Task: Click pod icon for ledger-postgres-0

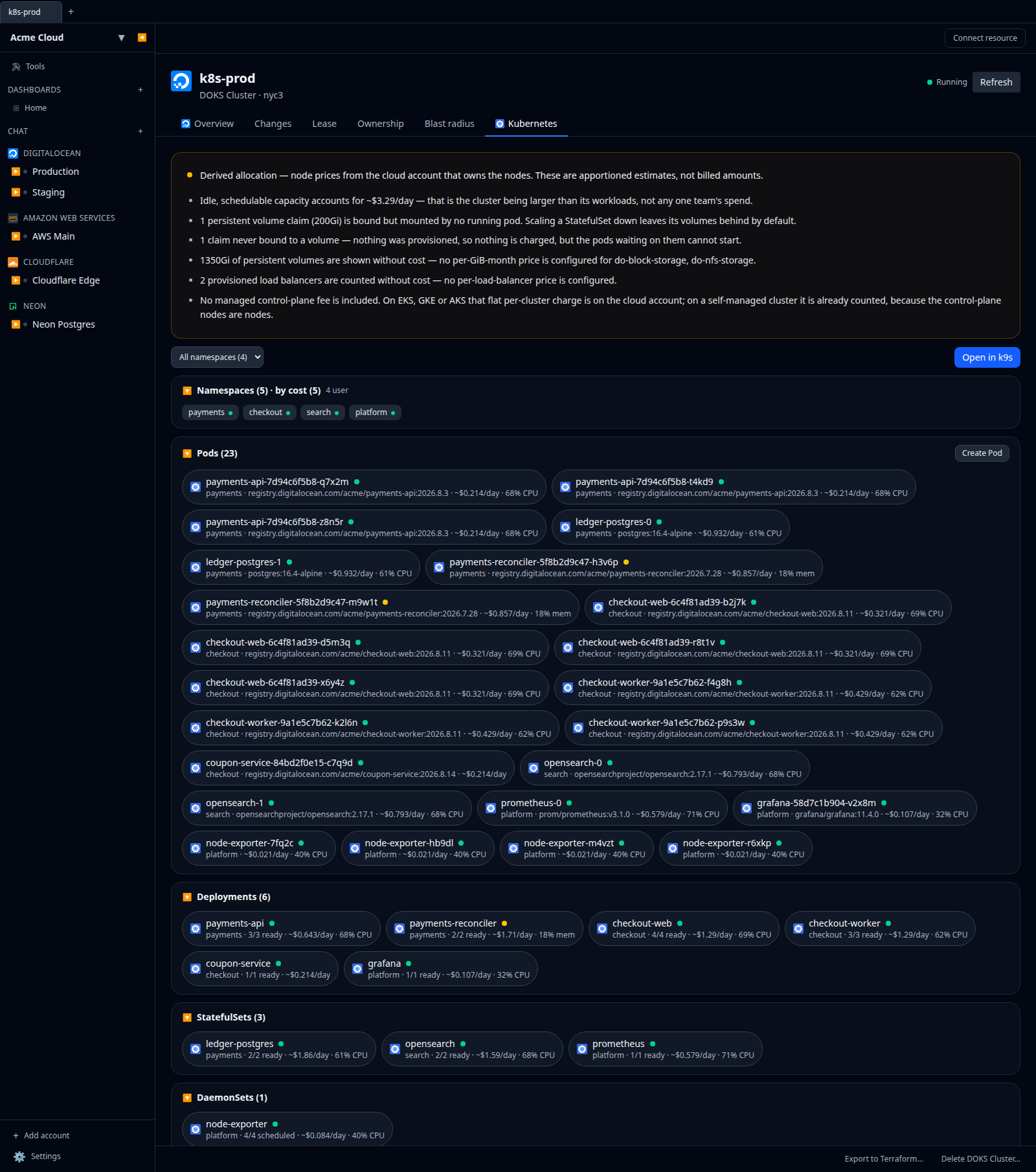Action: 565,527
